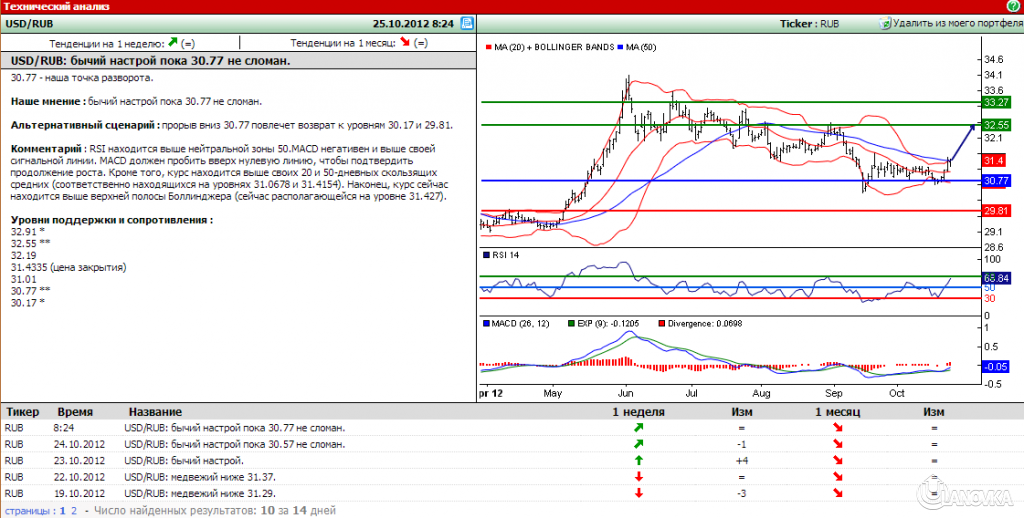Click weekly up arrow in 23.10.2012 row
The width and height of the screenshot is (1024, 518).
point(637,460)
